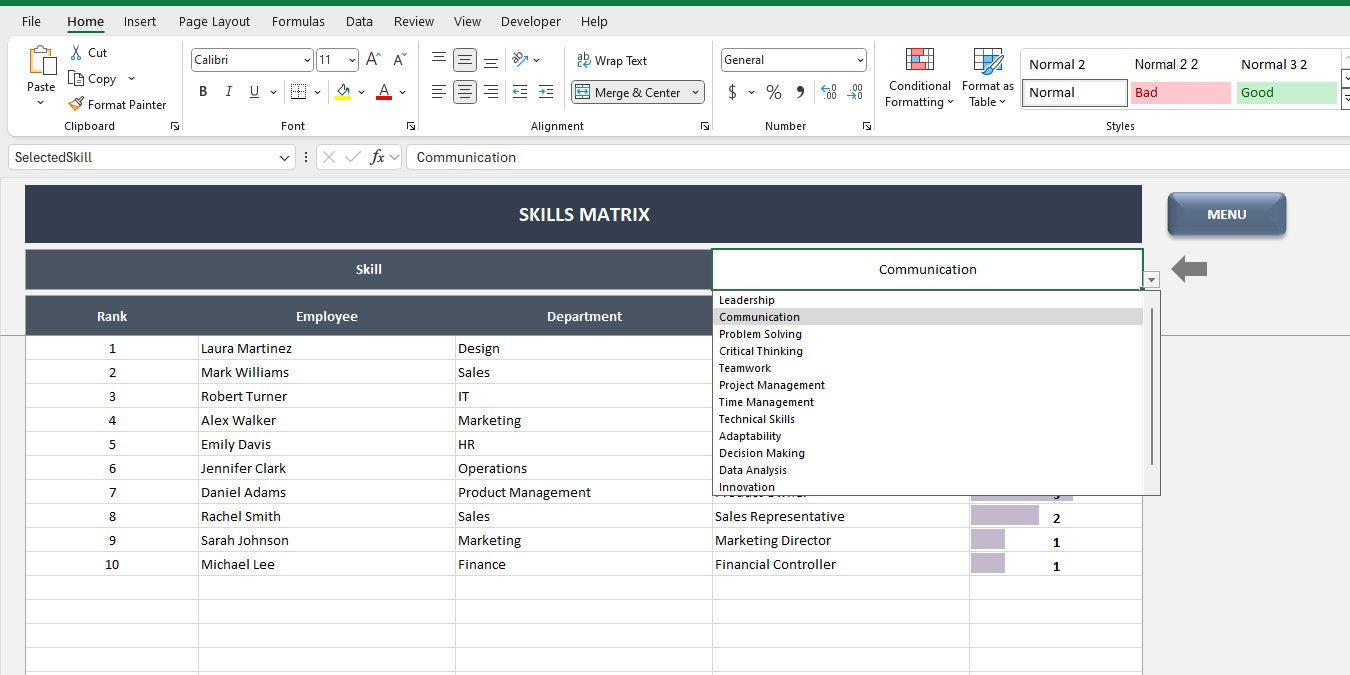Cut the selection with the scissors icon
The height and width of the screenshot is (675, 1350).
76,52
